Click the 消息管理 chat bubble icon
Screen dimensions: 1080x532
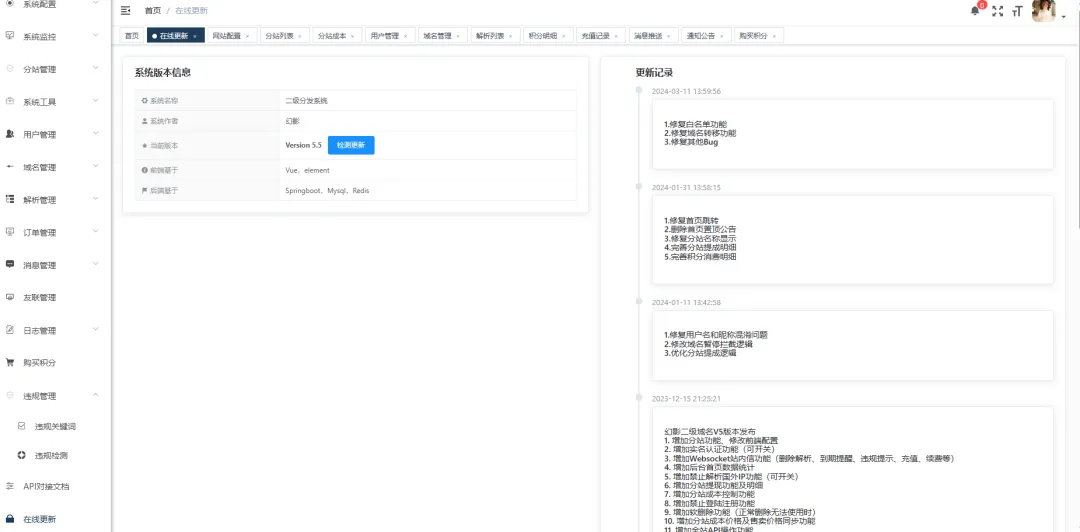10,265
